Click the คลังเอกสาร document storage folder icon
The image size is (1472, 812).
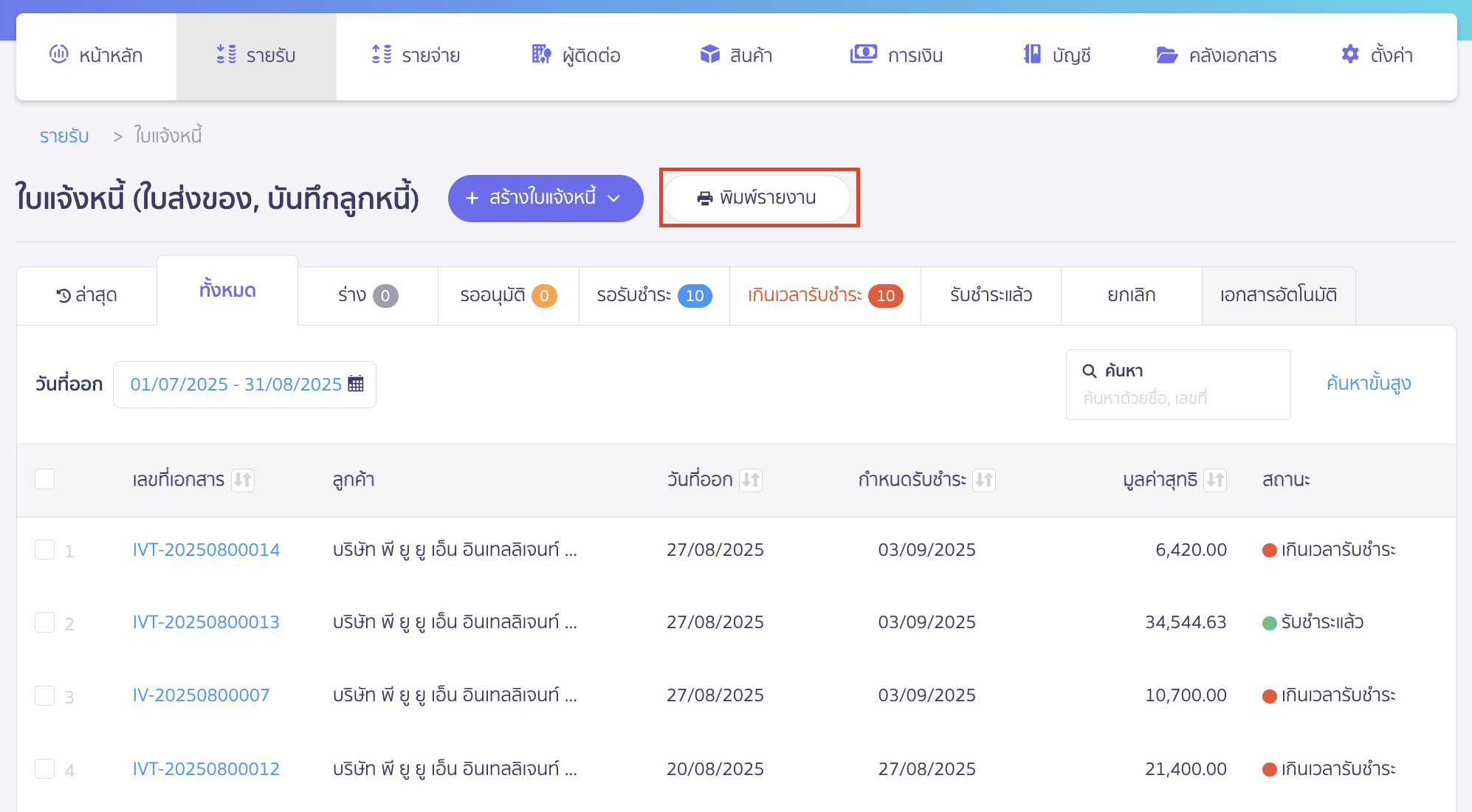click(1168, 55)
